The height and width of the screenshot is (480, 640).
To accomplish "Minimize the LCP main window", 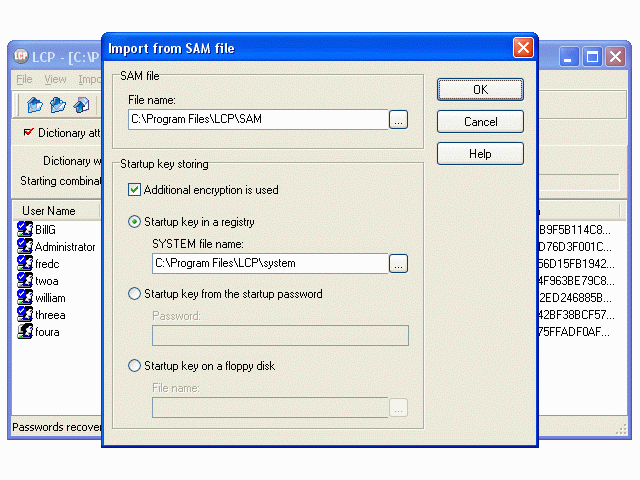I will click(569, 56).
